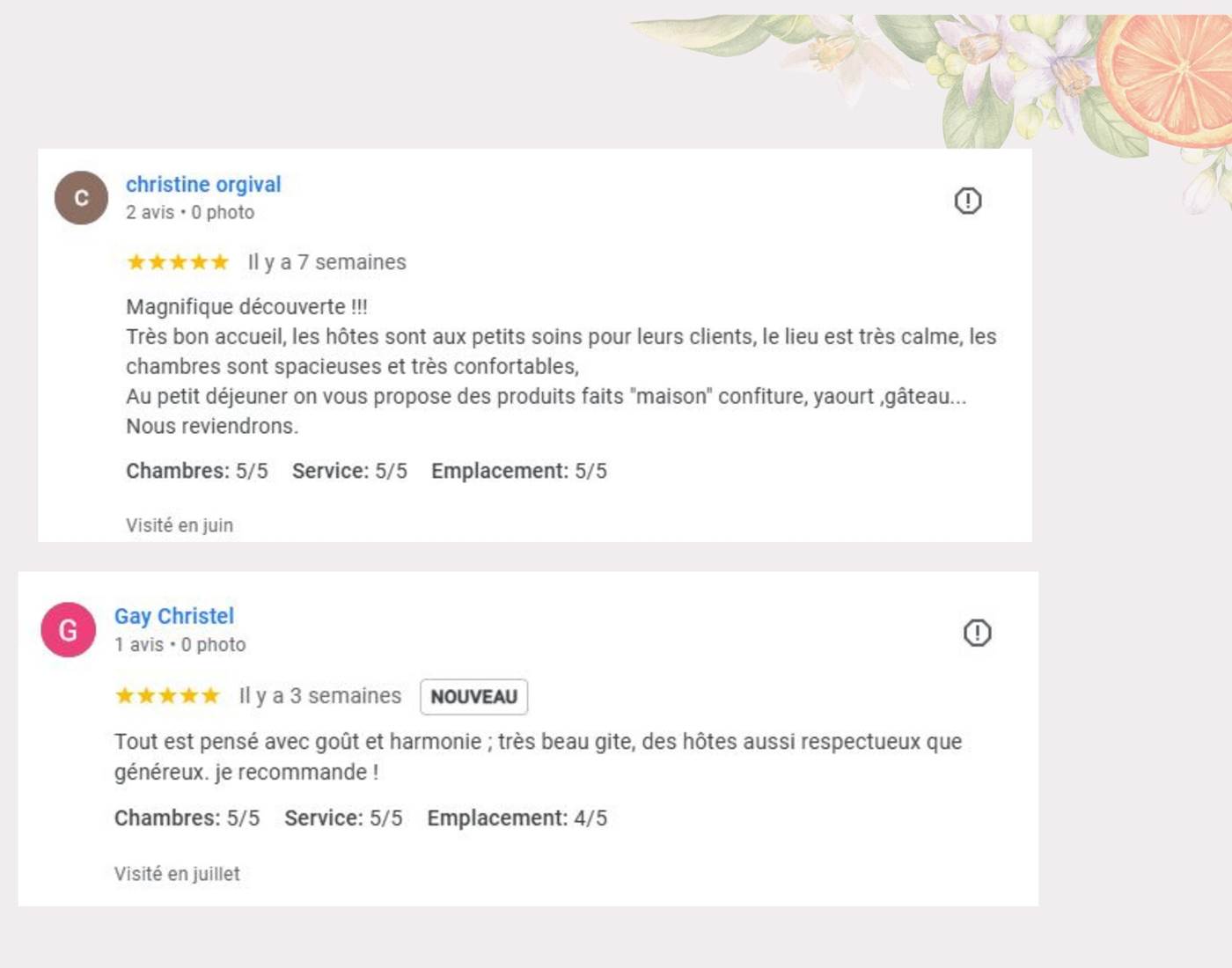This screenshot has width=1232, height=968.
Task: Click the "Emplacement: 4/5" rating
Action: [x=517, y=818]
